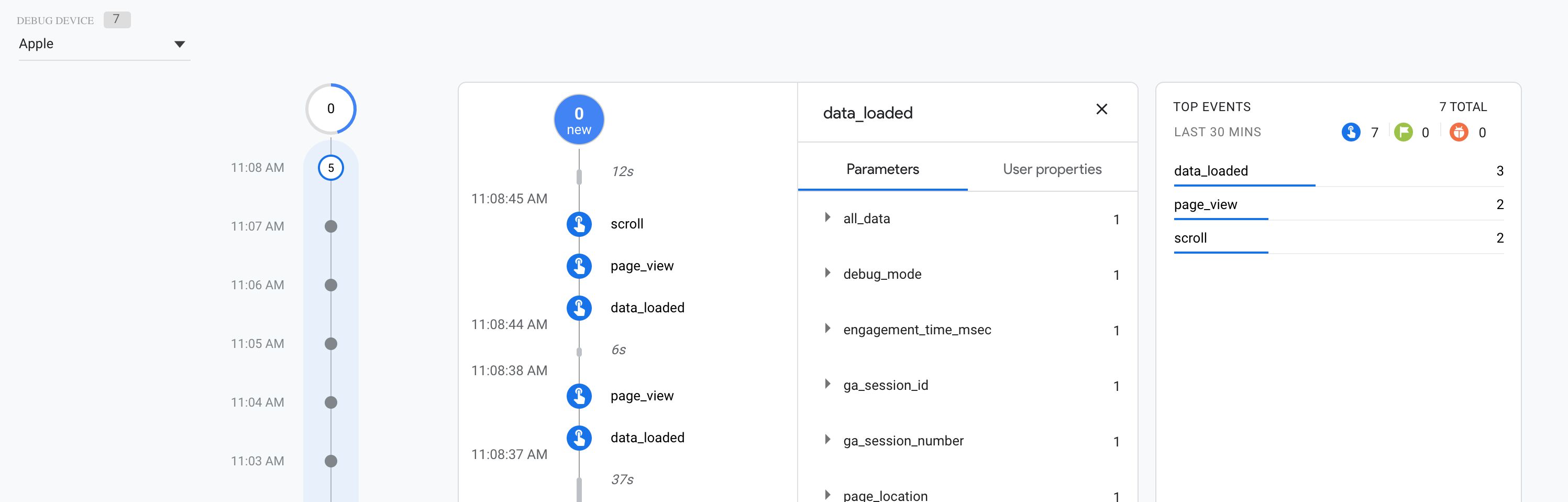Viewport: 1568px width, 502px height.
Task: Expand the engagement_time_msec parameter
Action: pos(827,329)
